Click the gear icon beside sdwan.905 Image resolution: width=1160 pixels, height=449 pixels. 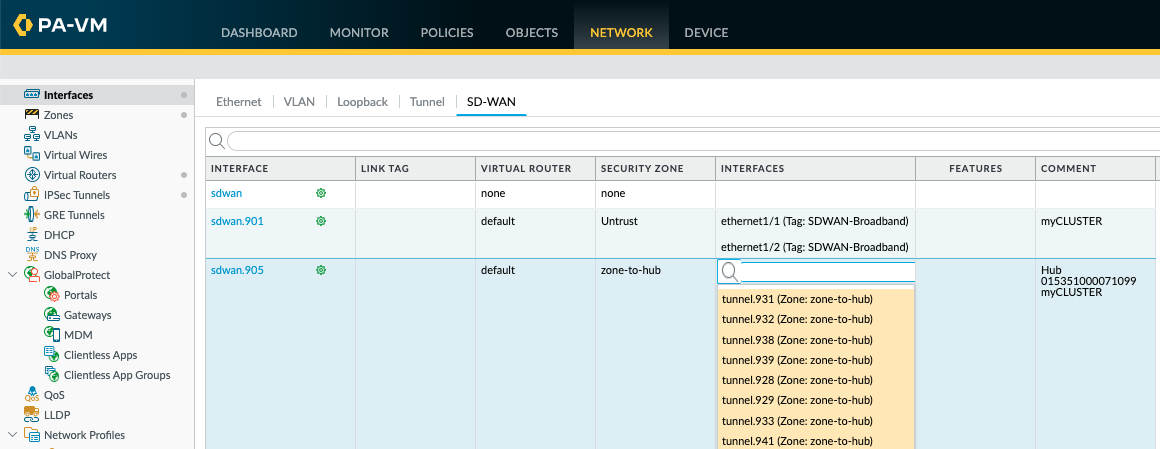[x=321, y=270]
